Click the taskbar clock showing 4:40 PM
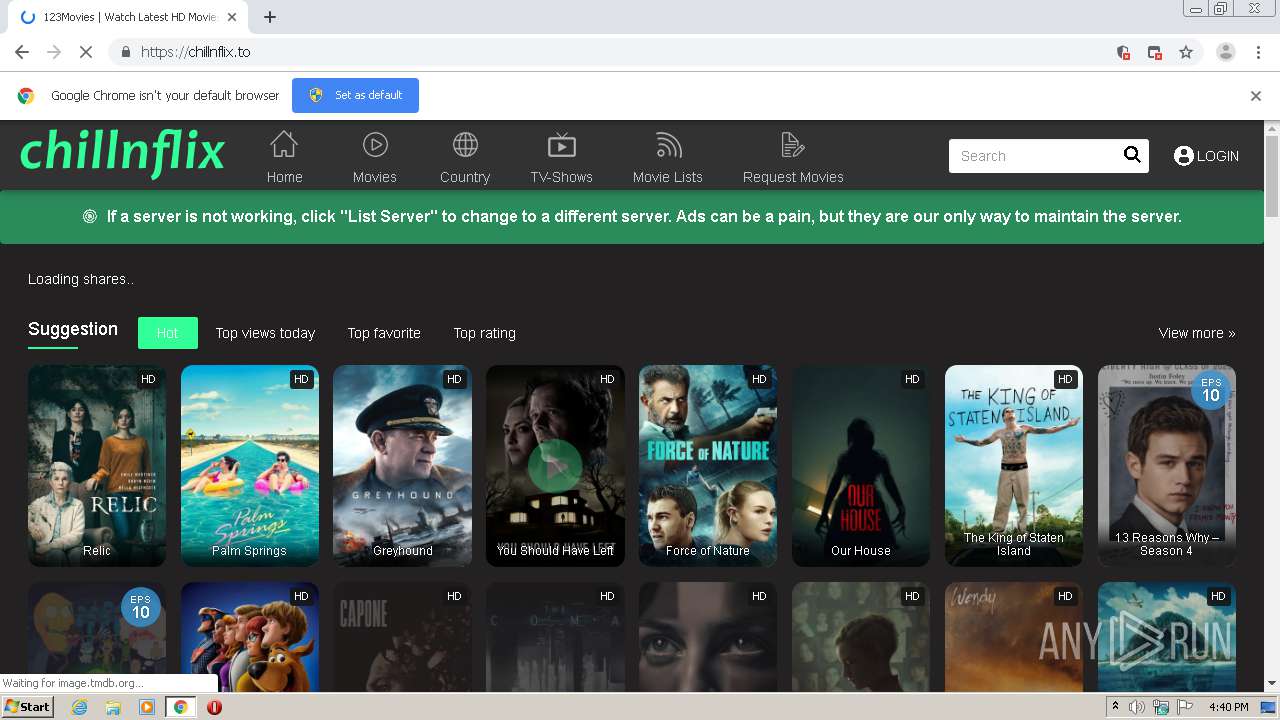1280x720 pixels. pyautogui.click(x=1228, y=707)
